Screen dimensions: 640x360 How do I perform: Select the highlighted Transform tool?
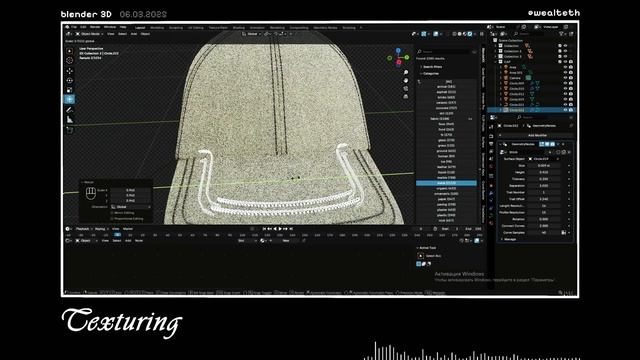69,99
